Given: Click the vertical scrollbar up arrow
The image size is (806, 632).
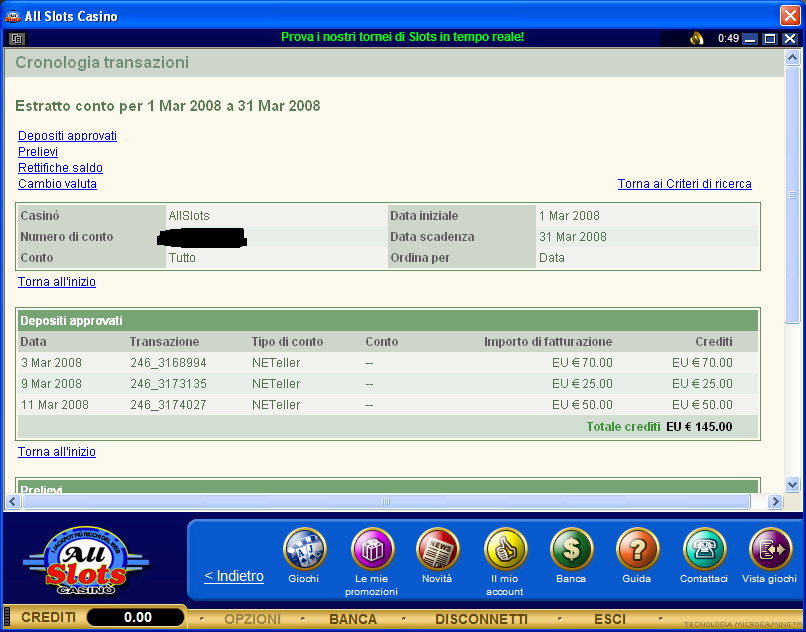Looking at the screenshot, I should click(x=792, y=58).
